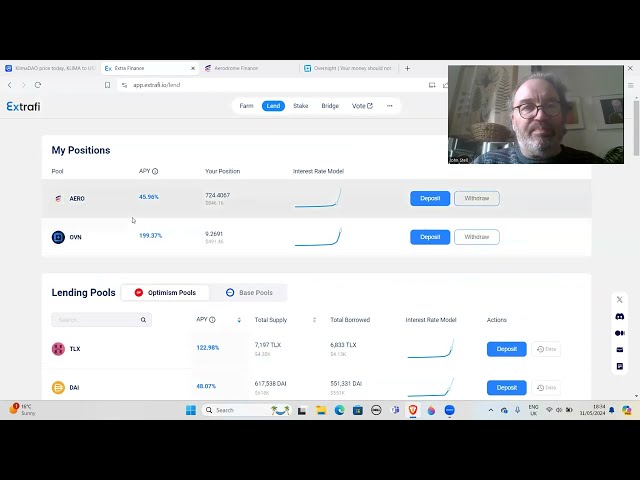Click the 45.96% AERO APY value
Image resolution: width=640 pixels, height=480 pixels.
point(149,197)
